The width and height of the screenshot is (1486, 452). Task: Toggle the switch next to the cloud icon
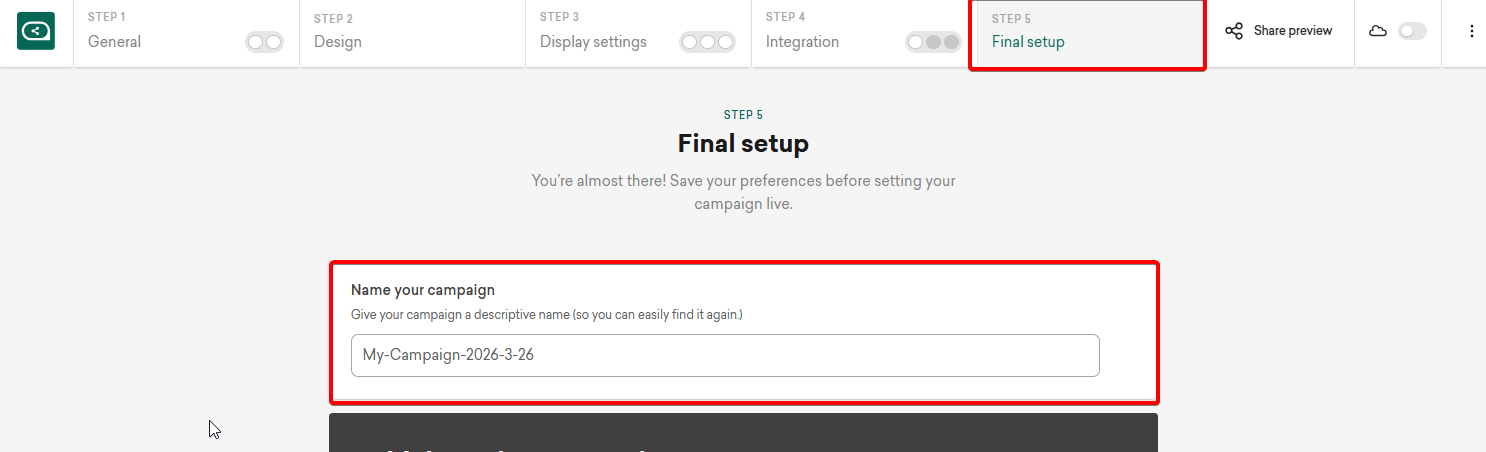click(x=1412, y=31)
